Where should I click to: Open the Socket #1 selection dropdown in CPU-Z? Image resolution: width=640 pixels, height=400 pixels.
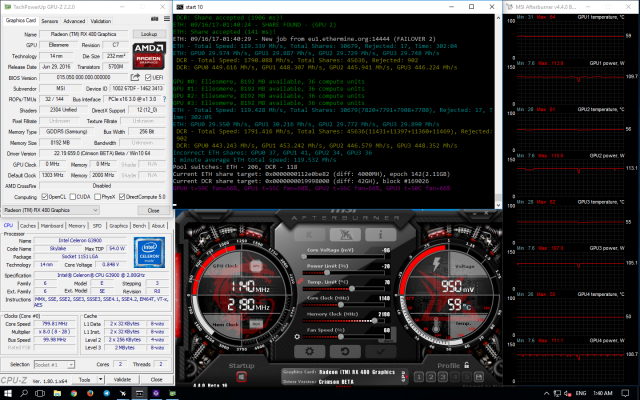pos(54,364)
